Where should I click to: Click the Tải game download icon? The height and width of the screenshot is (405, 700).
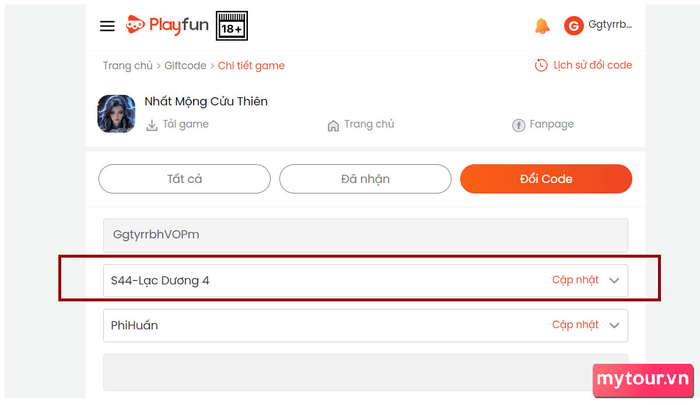(x=152, y=125)
